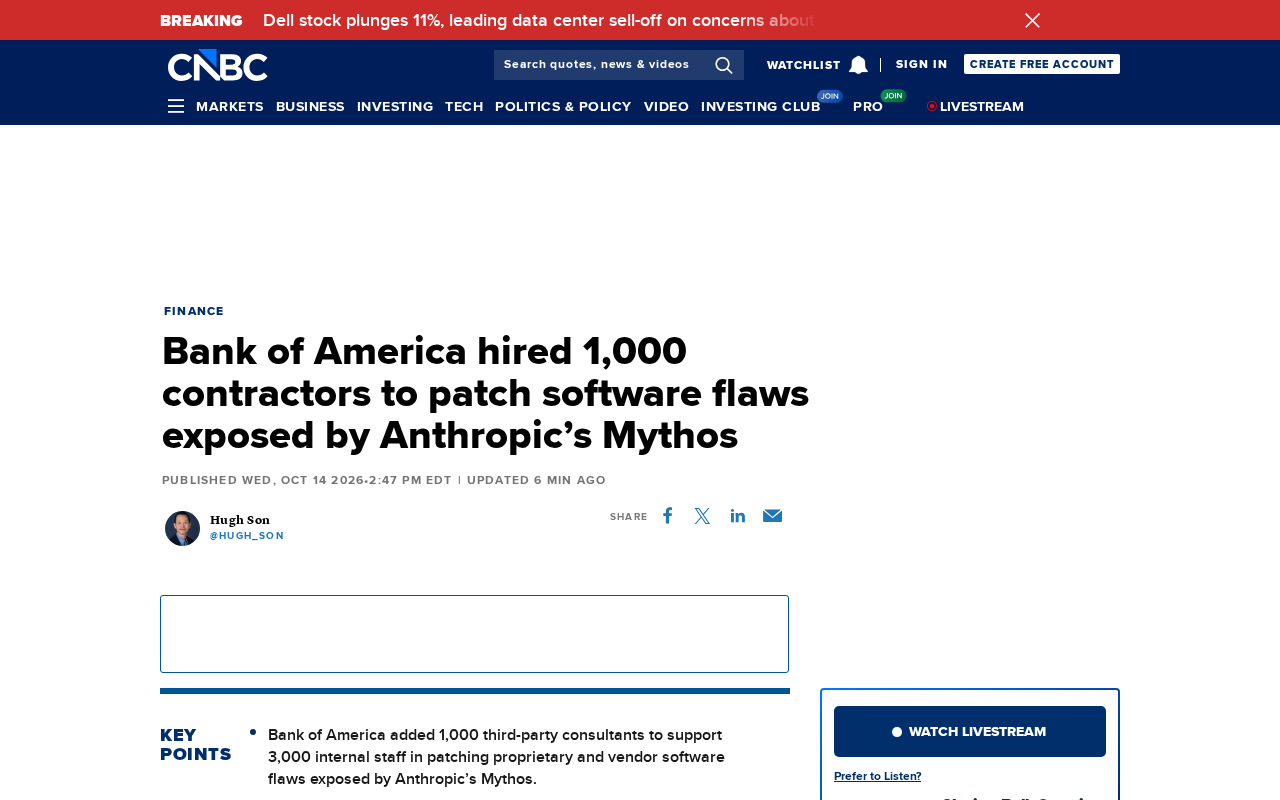Open the Investing menu
Viewport: 1280px width, 800px height.
pyautogui.click(x=395, y=107)
